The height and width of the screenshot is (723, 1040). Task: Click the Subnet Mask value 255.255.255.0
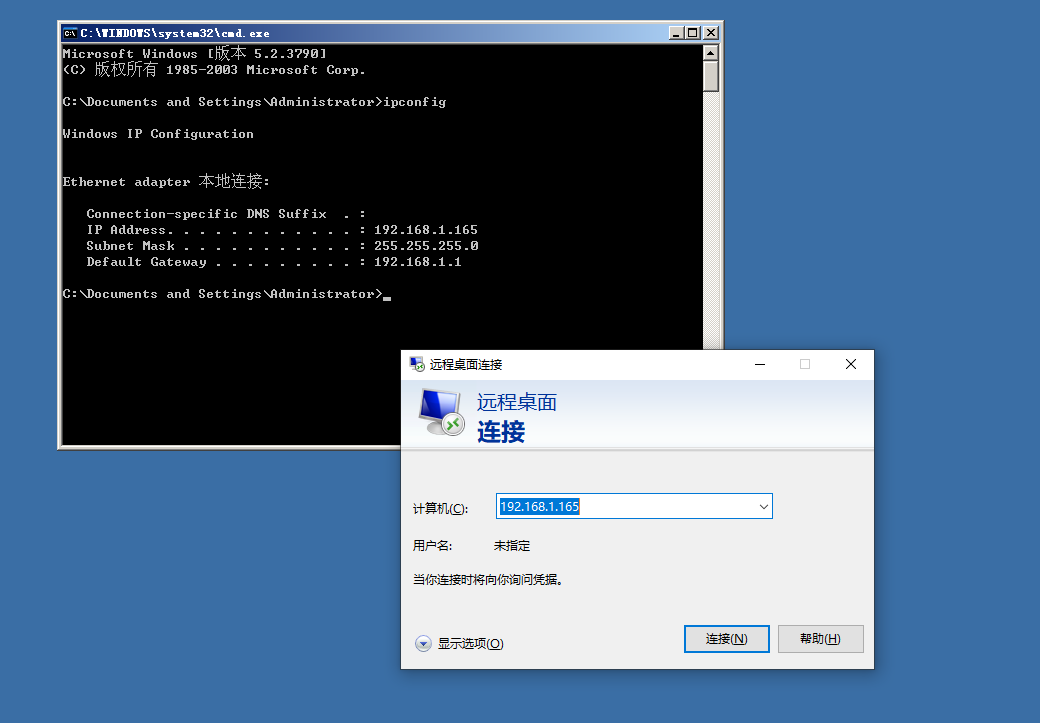[x=426, y=246]
